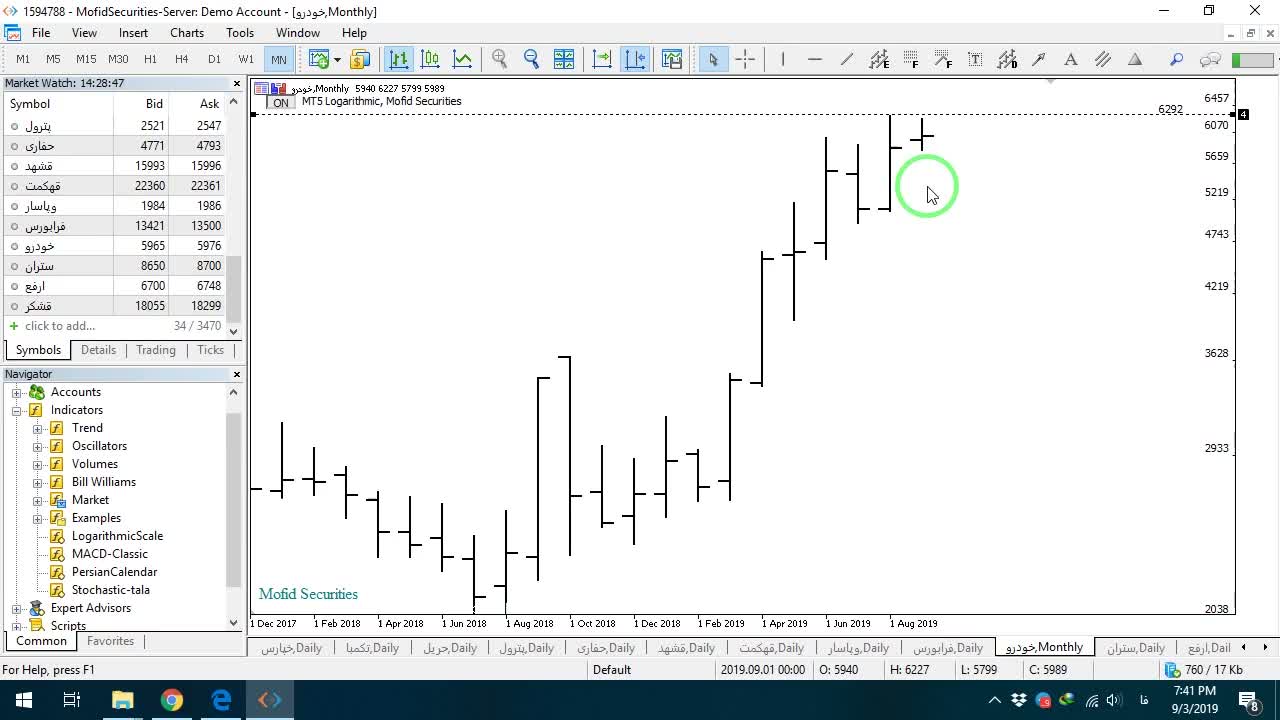
Task: Open the New Chart dropdown arrow
Action: click(x=337, y=59)
